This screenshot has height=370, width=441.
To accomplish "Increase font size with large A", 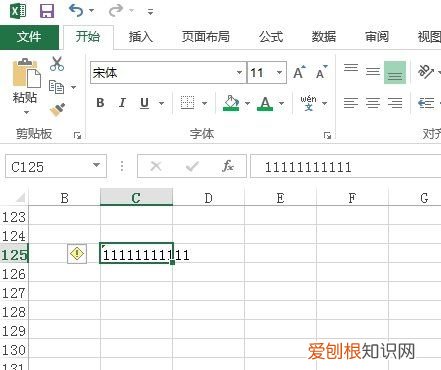I will [299, 72].
